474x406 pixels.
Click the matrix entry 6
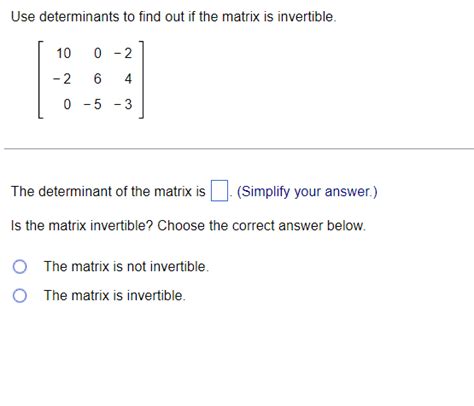[x=97, y=79]
